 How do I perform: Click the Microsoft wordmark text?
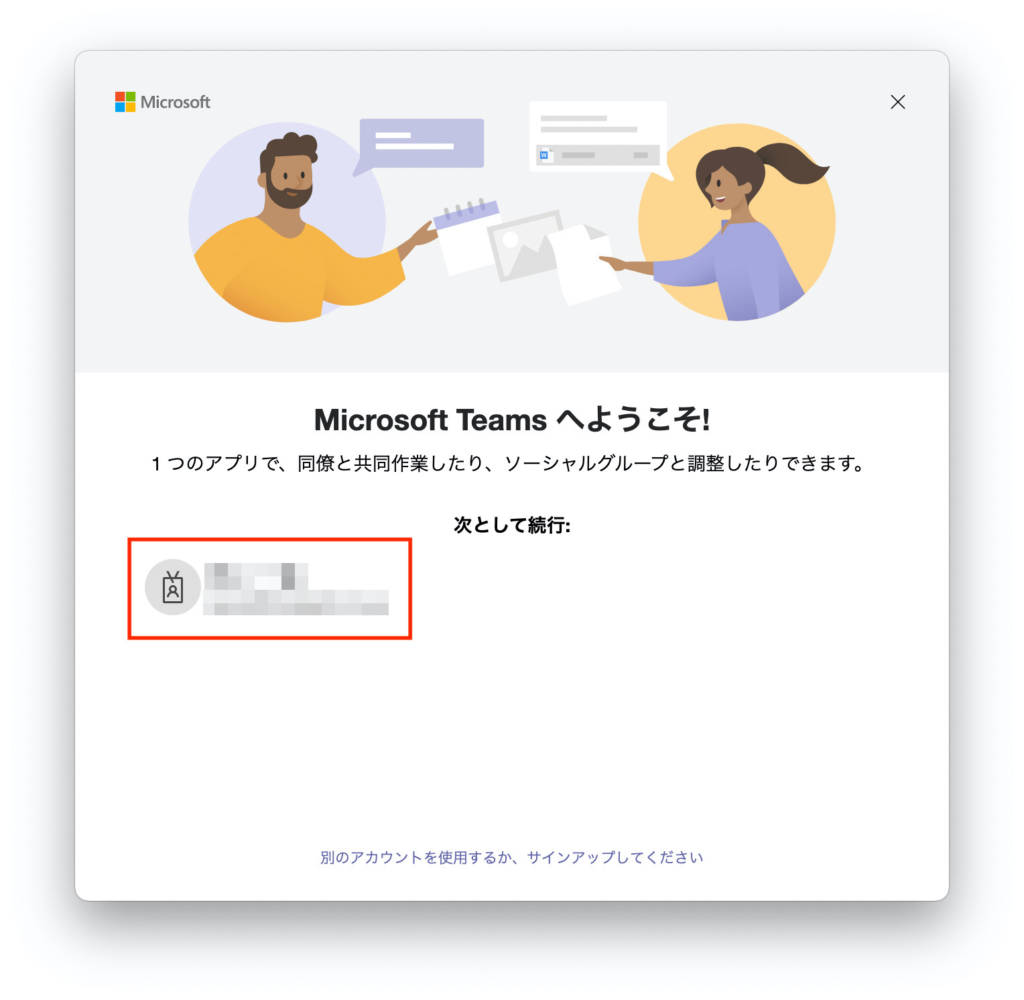tap(175, 102)
